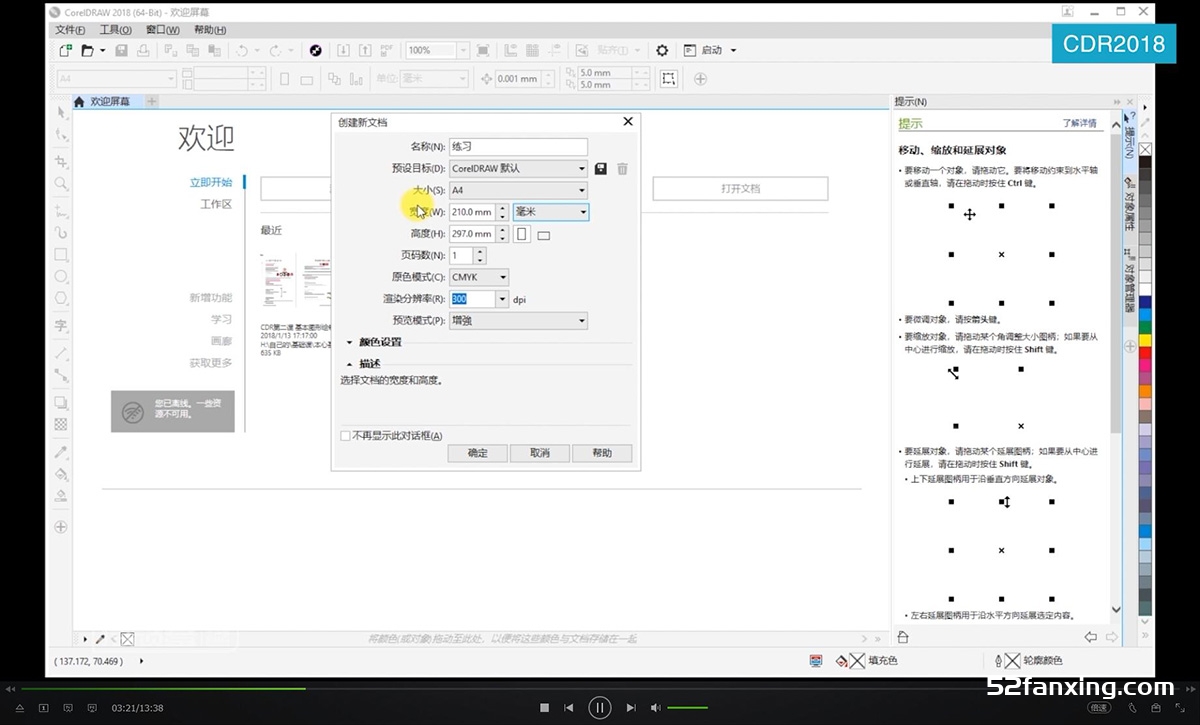
Task: Select 工作区 in the welcome sidebar
Action: pos(216,204)
